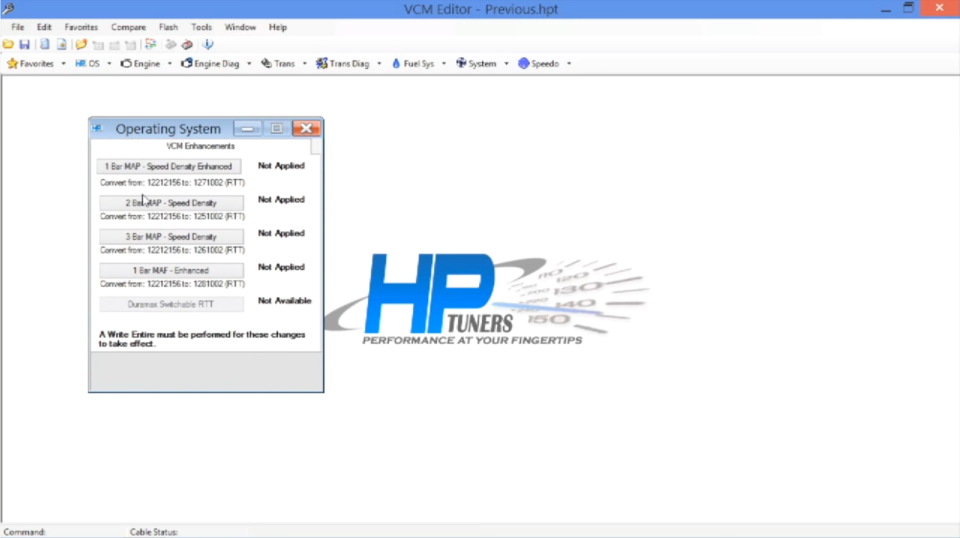
Task: Expand the Trans dropdown arrow
Action: pos(304,64)
